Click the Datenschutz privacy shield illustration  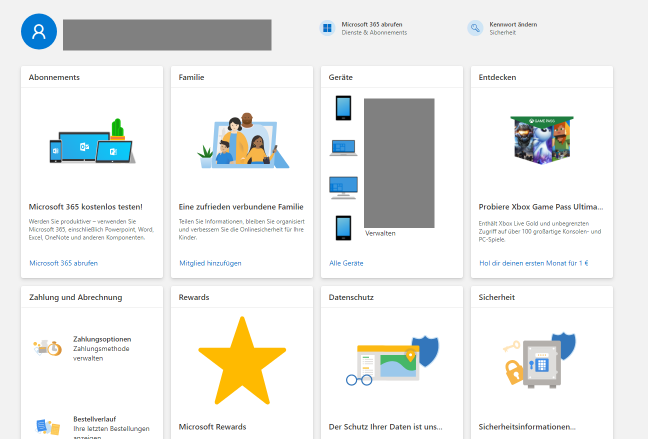(392, 360)
